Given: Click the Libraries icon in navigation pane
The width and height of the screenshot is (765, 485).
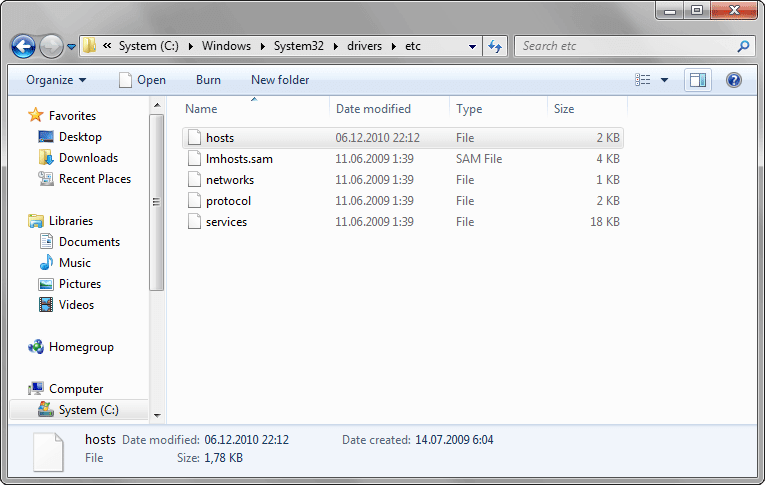Looking at the screenshot, I should coord(36,221).
